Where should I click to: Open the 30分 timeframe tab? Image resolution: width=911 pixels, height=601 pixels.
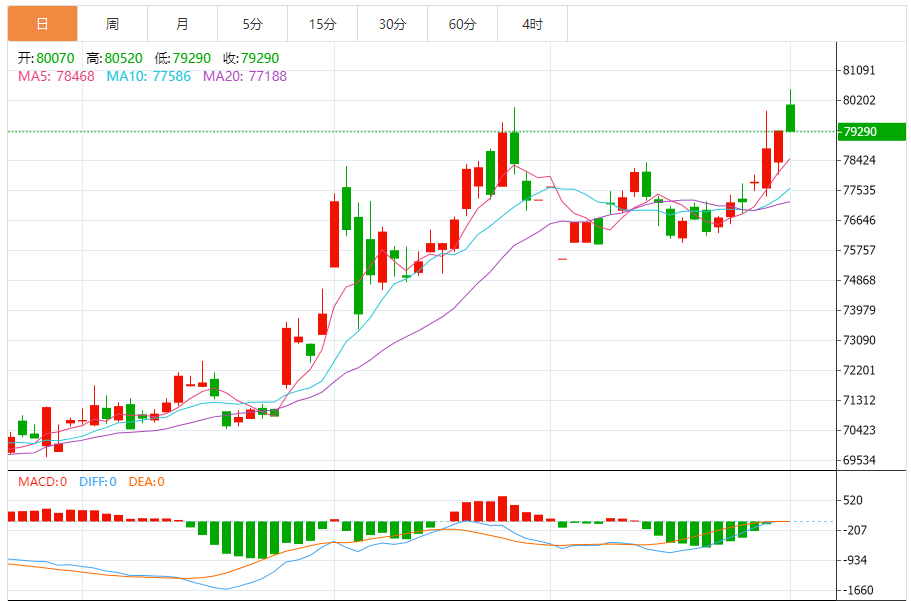pyautogui.click(x=392, y=24)
